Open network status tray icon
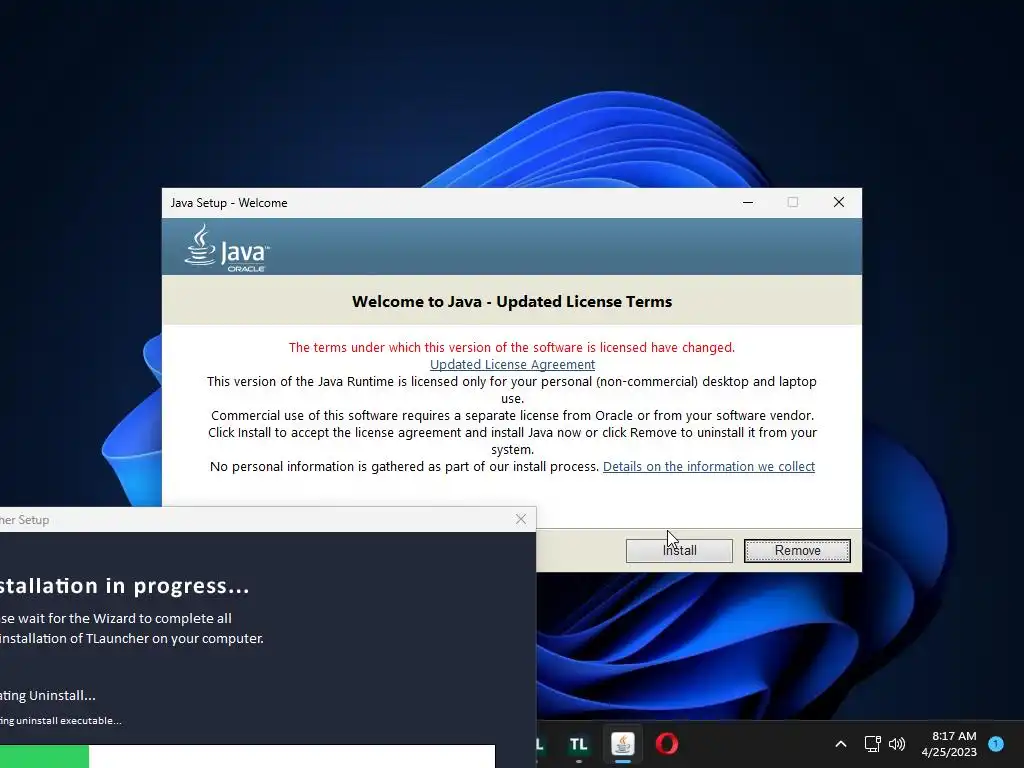Image resolution: width=1024 pixels, height=768 pixels. click(872, 744)
